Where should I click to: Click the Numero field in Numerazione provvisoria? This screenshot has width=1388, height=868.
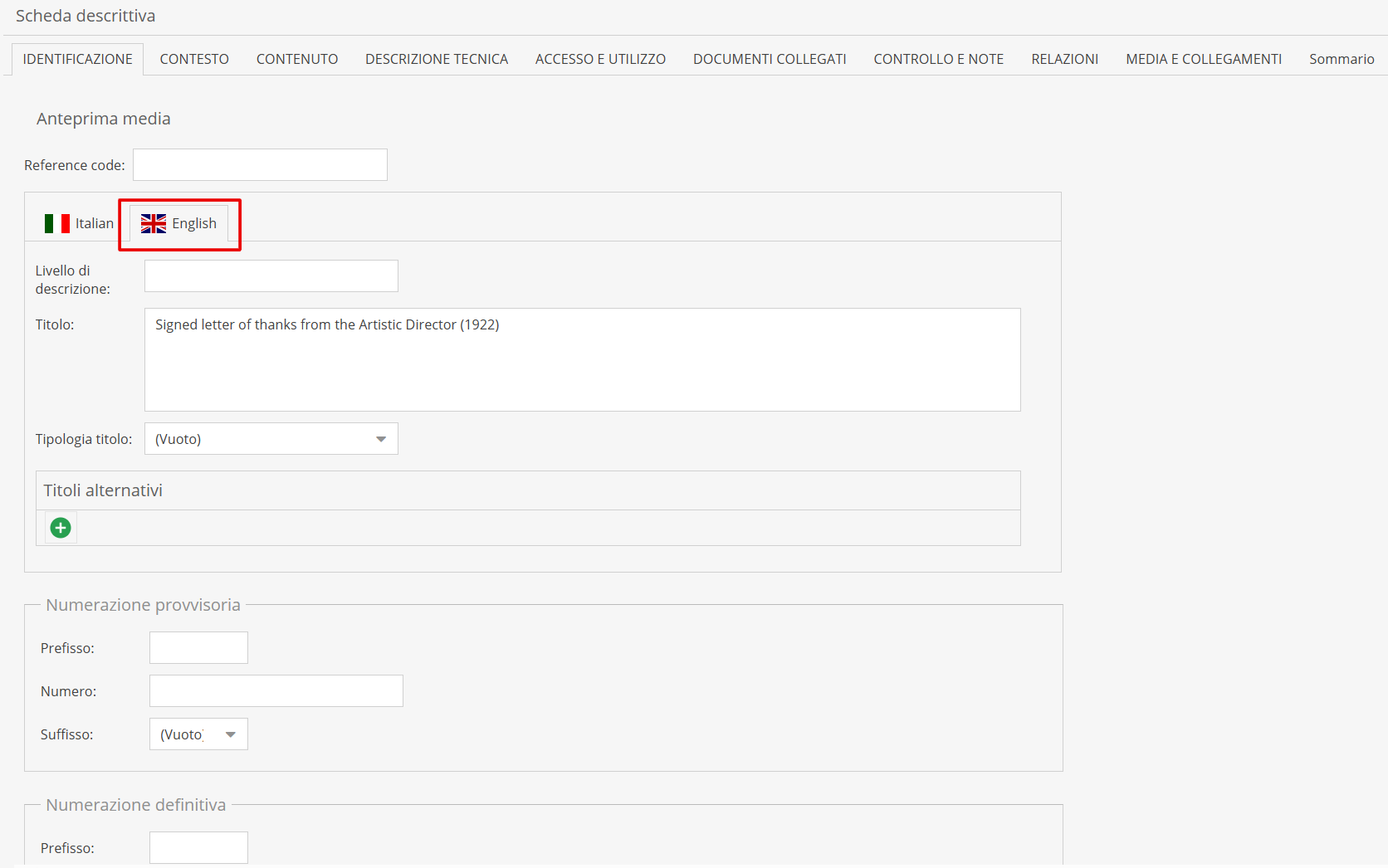(x=276, y=691)
